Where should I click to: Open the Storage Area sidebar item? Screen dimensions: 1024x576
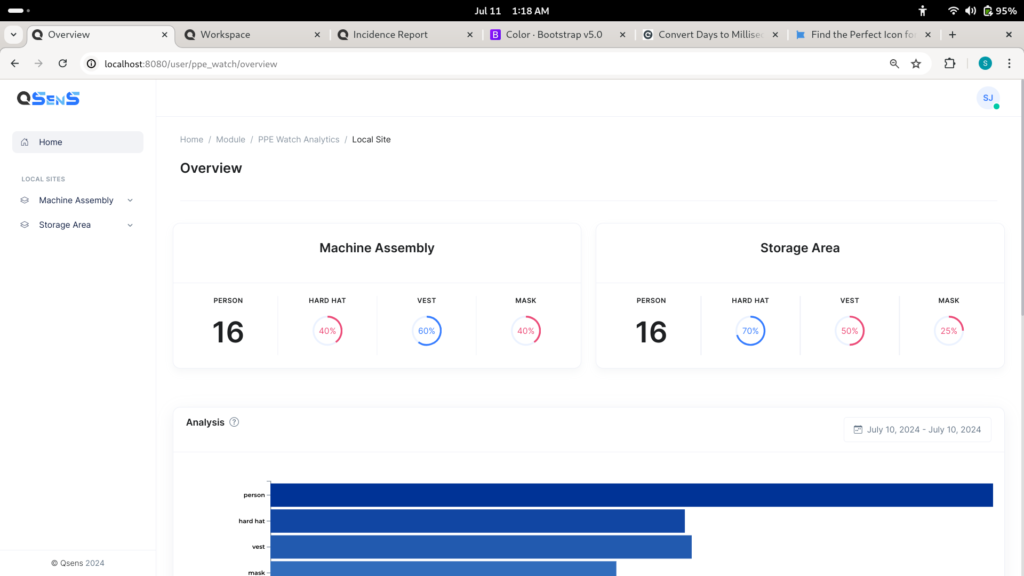coord(78,225)
